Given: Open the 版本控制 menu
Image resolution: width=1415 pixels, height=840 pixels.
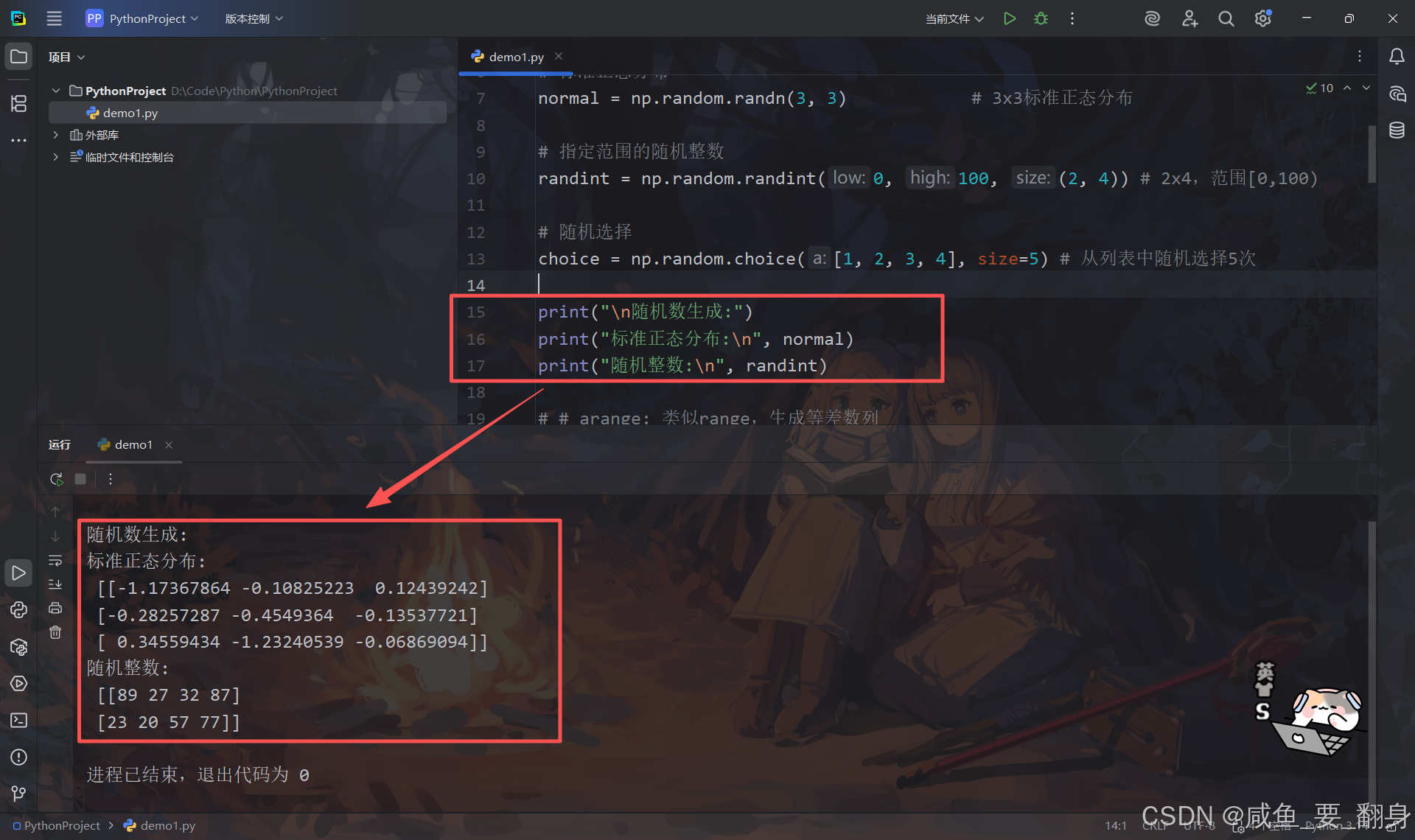Looking at the screenshot, I should point(254,18).
